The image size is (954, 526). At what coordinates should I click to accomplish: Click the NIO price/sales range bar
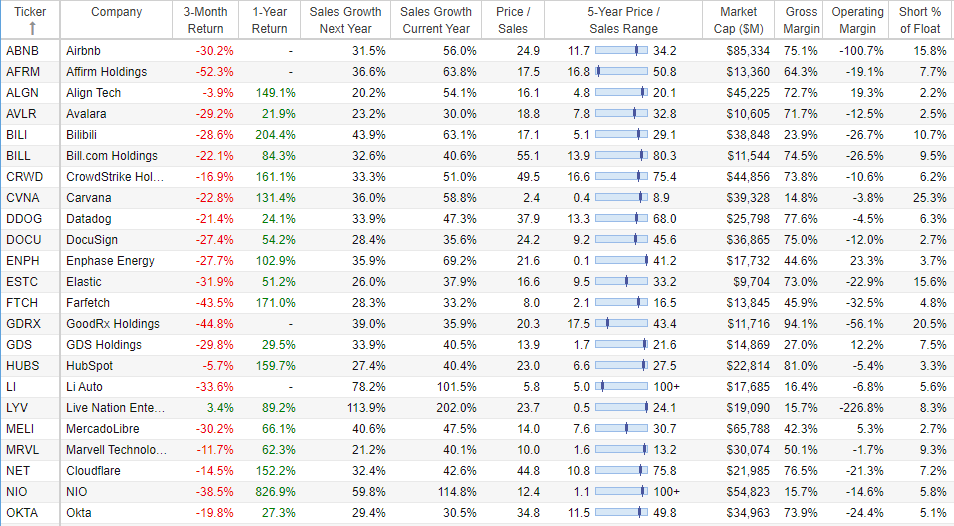[x=621, y=491]
